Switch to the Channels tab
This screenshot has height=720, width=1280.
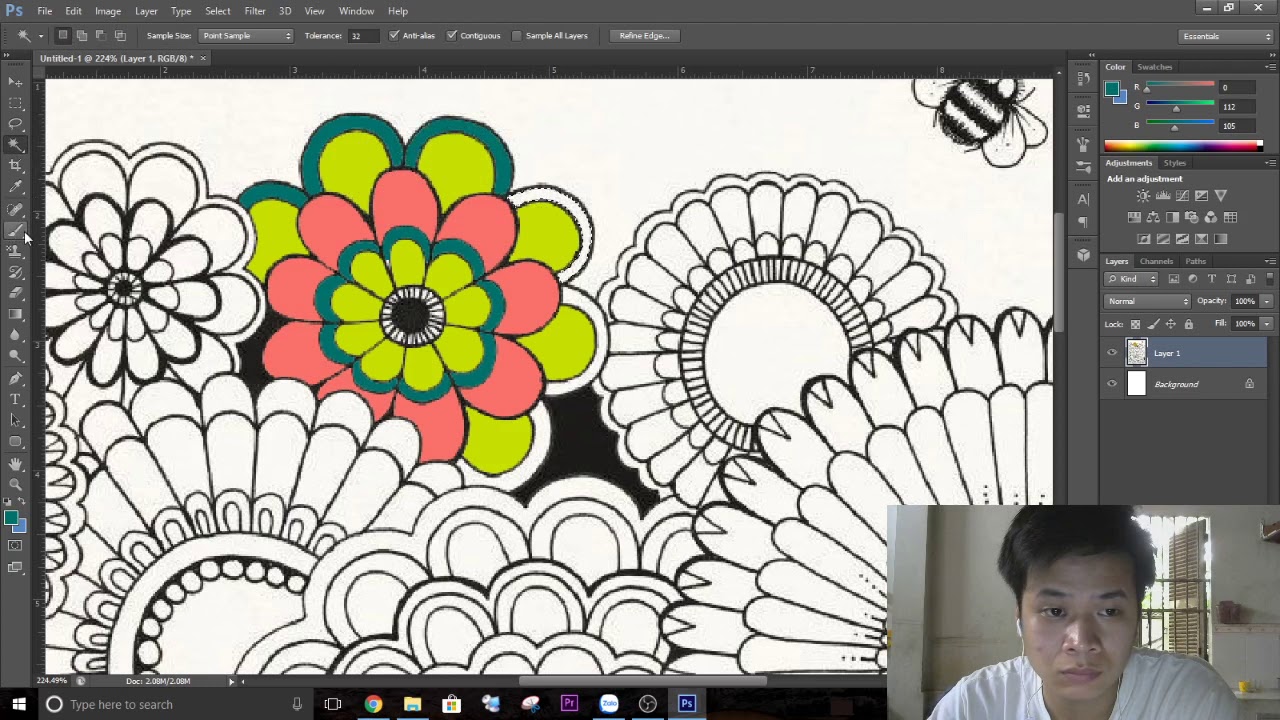tap(1157, 261)
